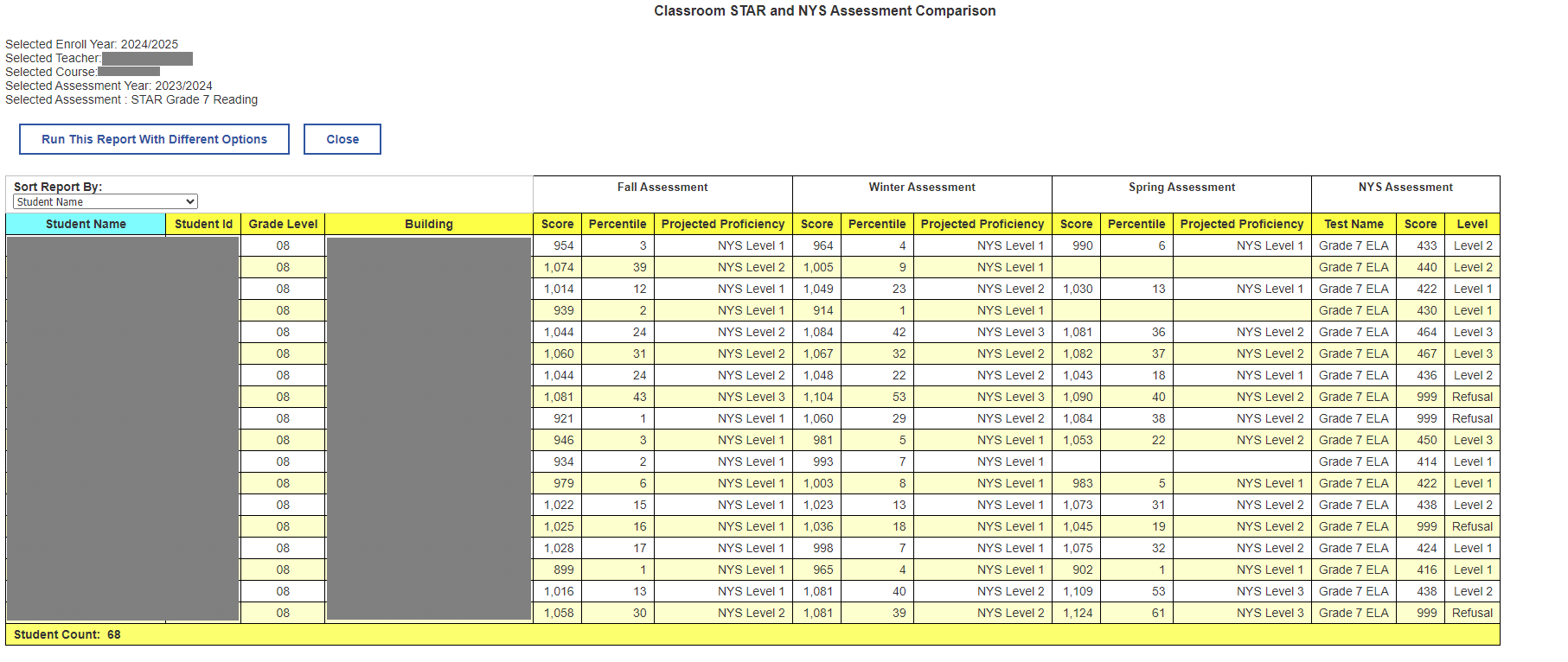
Task: Select the Spring Assessment group header
Action: (x=1181, y=188)
